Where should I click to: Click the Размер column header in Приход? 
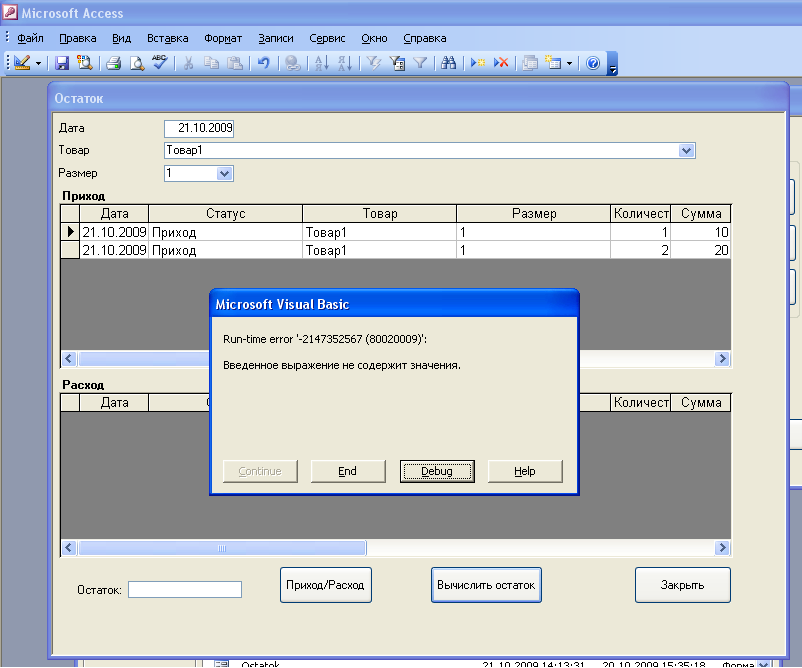click(x=533, y=213)
